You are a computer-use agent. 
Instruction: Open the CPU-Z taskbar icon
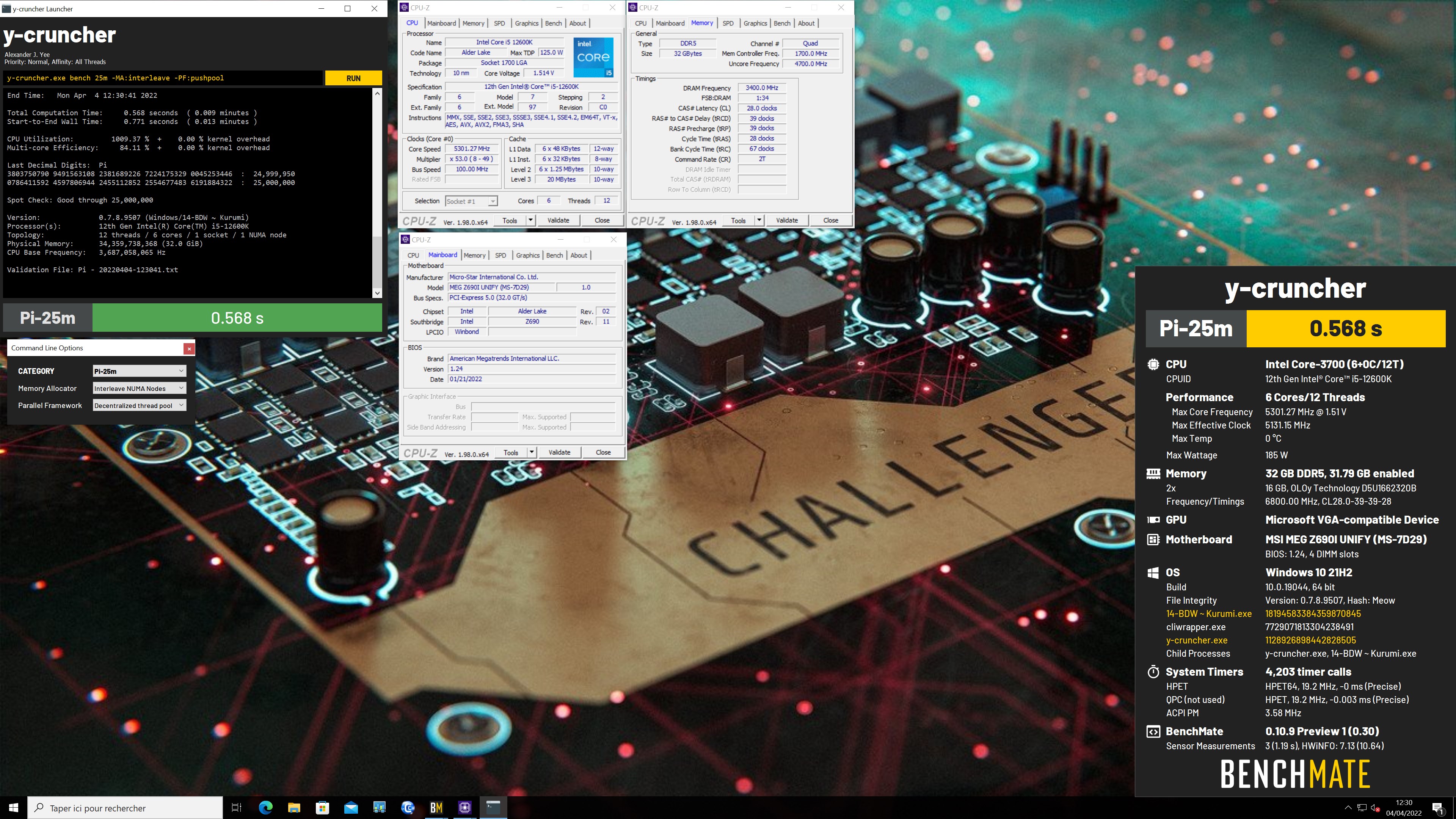pyautogui.click(x=464, y=808)
